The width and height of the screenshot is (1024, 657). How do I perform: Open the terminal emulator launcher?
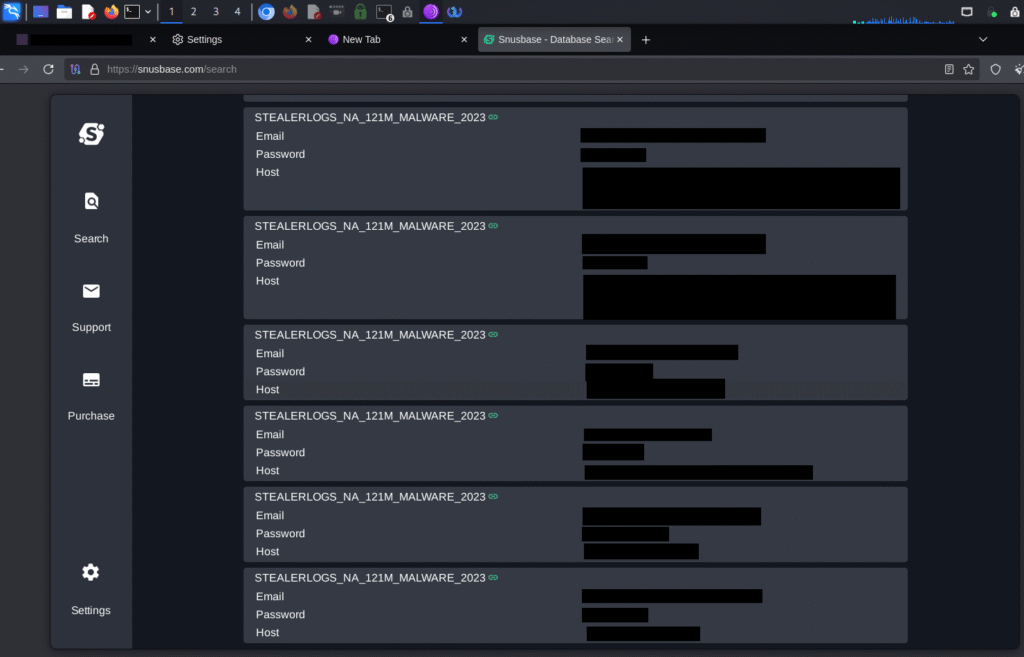[132, 12]
